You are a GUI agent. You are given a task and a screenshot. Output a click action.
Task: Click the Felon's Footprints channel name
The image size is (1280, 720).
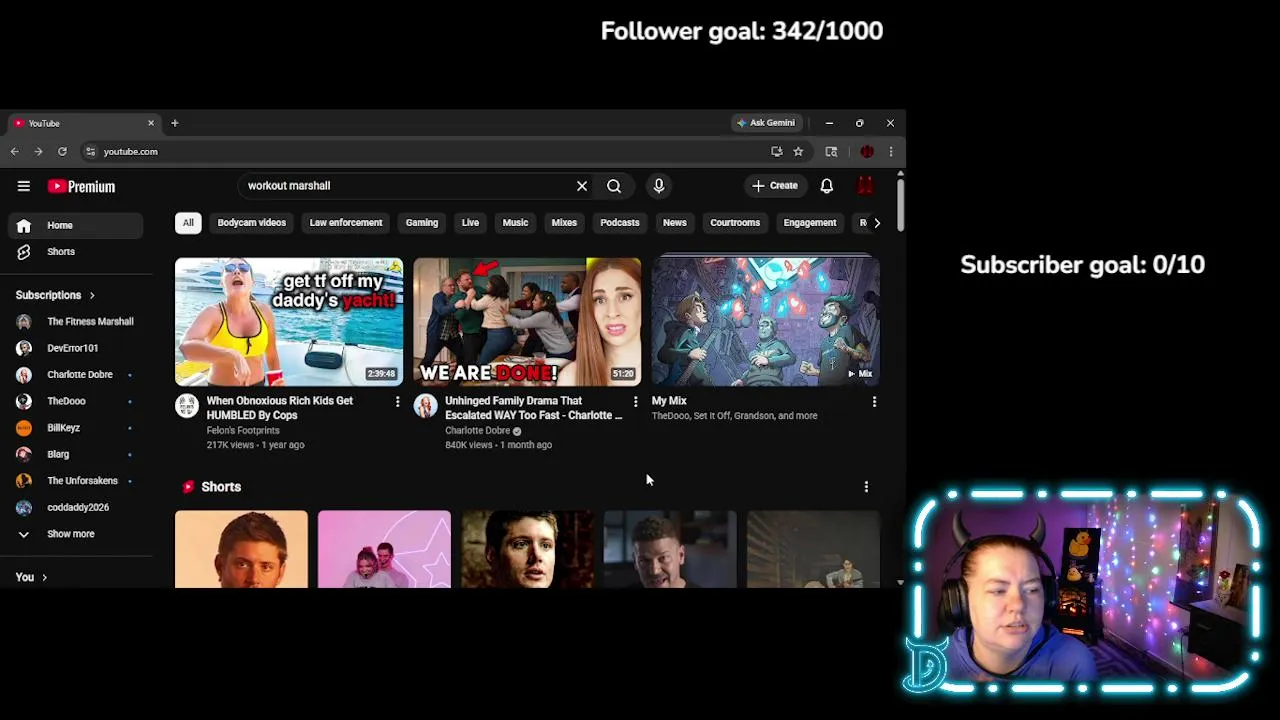point(243,430)
